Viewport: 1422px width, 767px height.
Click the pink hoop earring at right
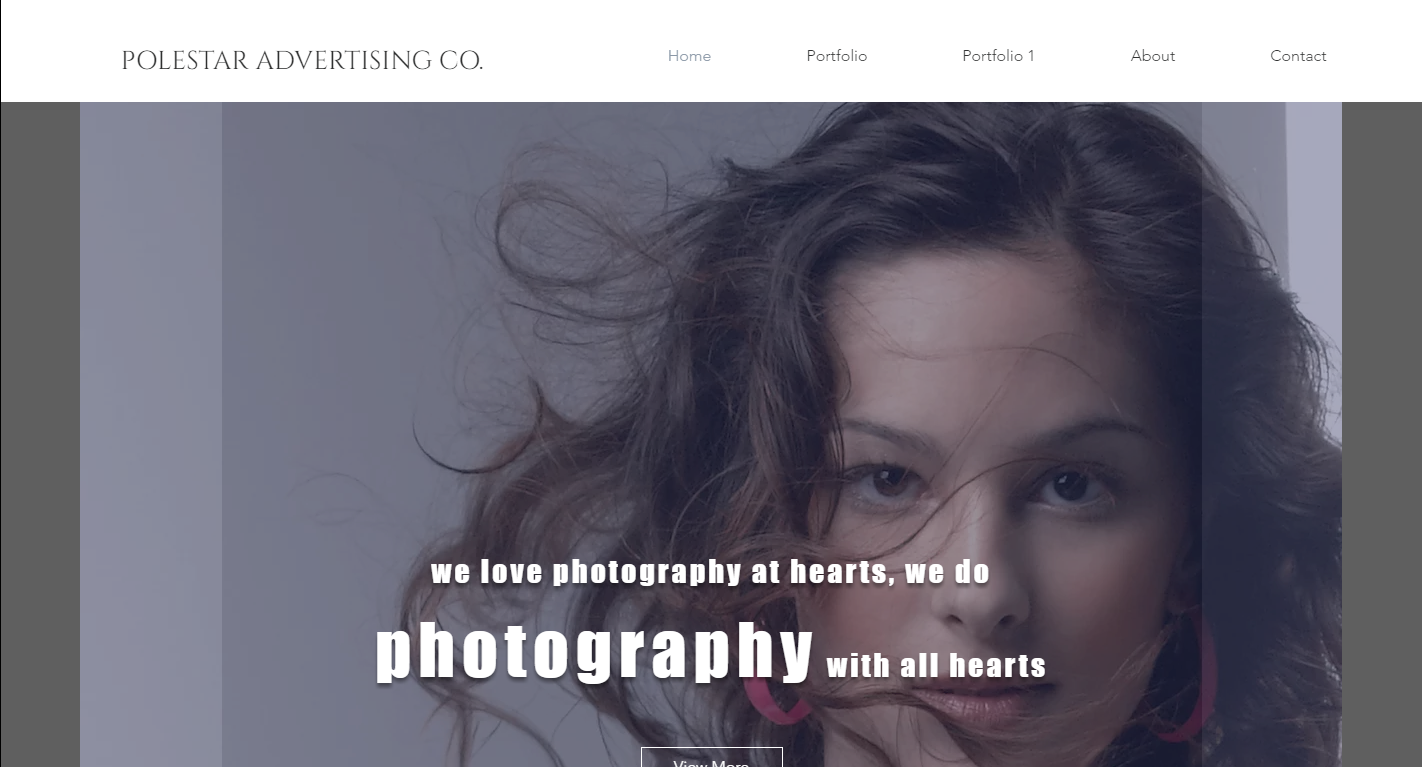(1188, 680)
